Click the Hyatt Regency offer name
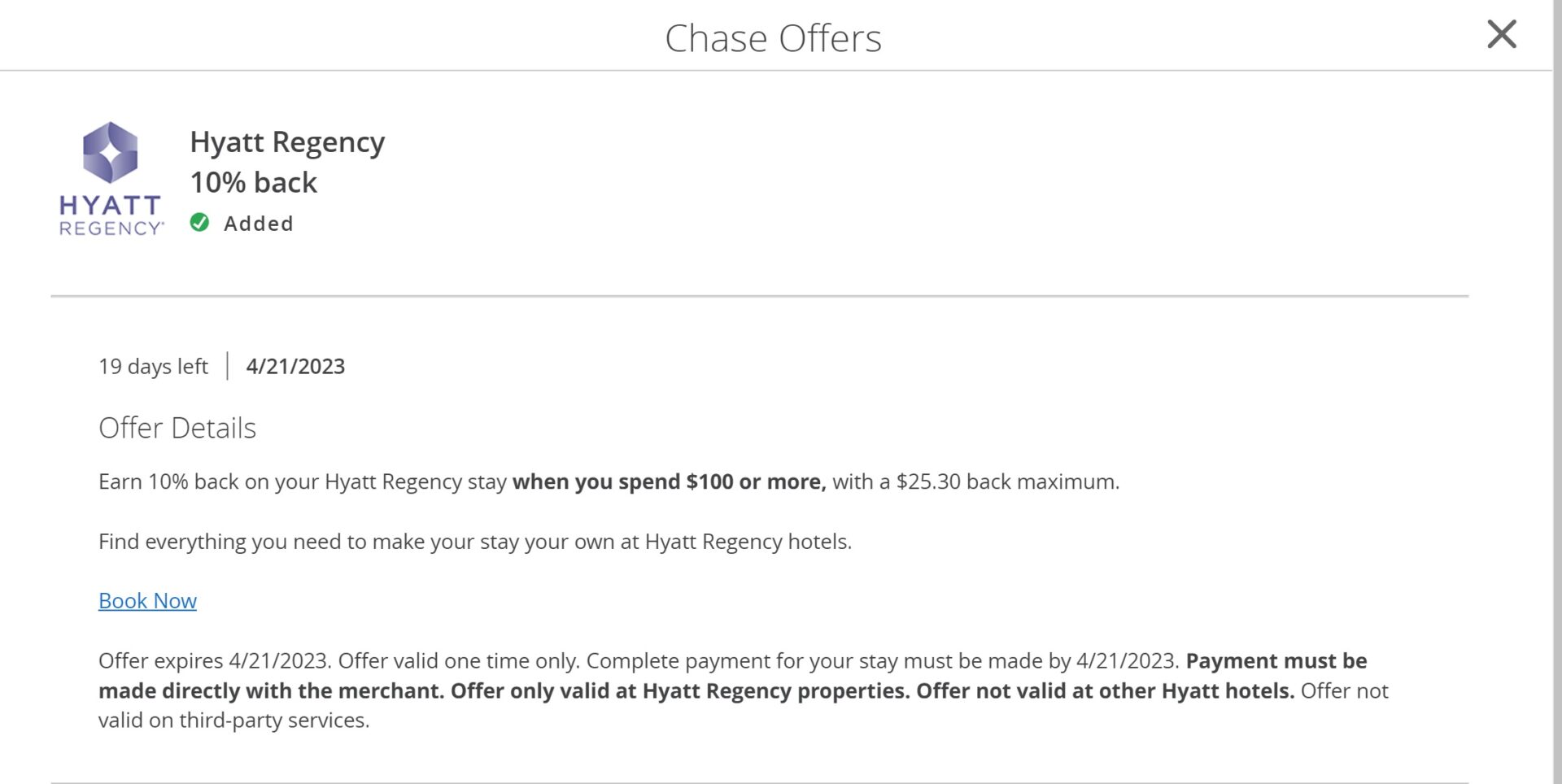 click(287, 142)
